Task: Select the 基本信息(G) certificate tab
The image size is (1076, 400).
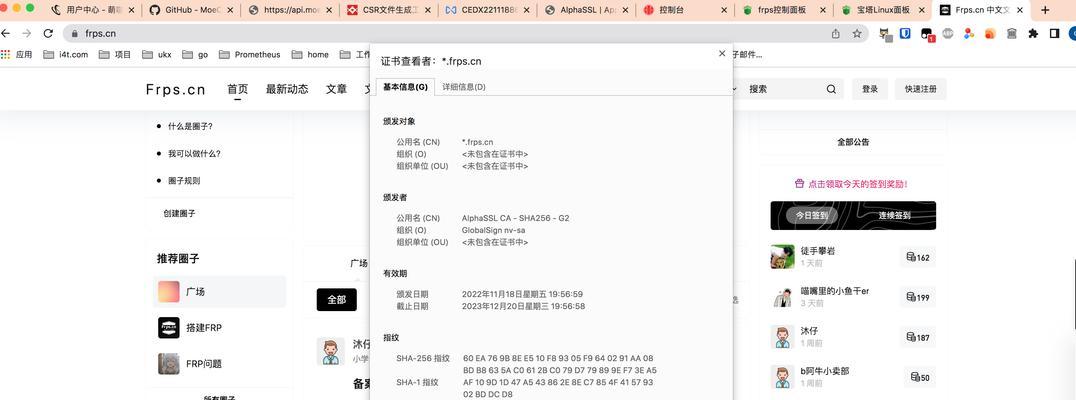Action: [405, 87]
